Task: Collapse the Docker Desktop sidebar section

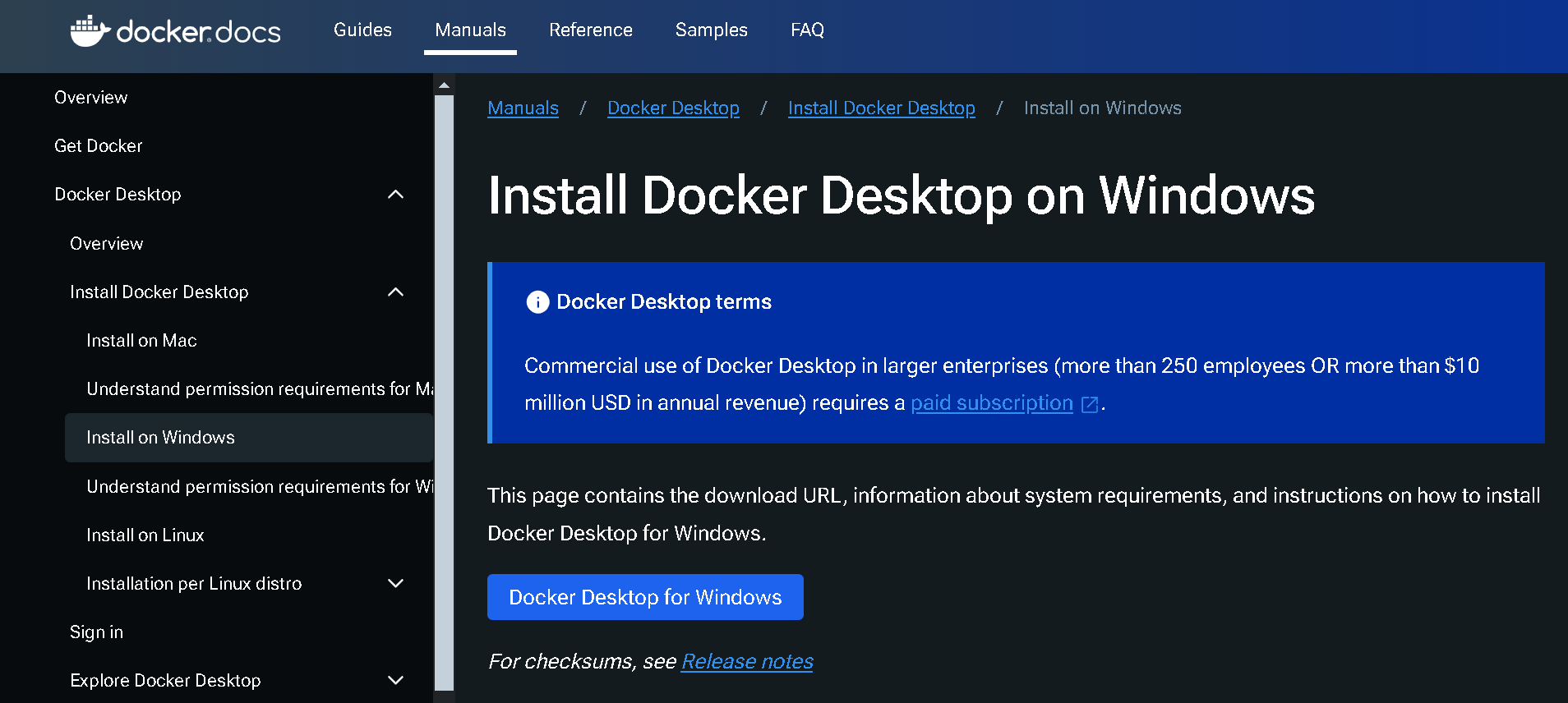Action: [x=395, y=195]
